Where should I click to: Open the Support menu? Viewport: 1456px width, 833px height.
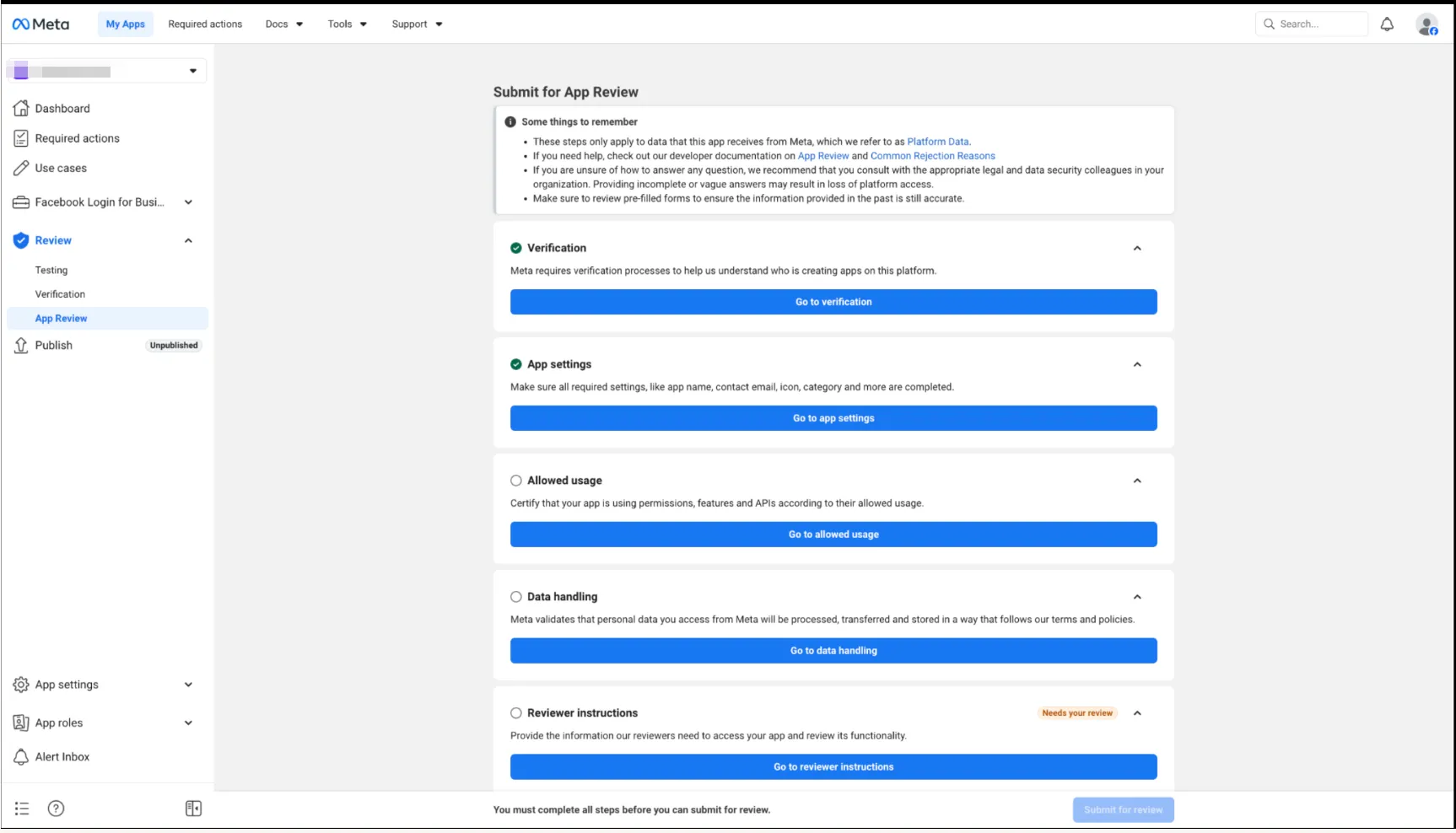pos(417,24)
